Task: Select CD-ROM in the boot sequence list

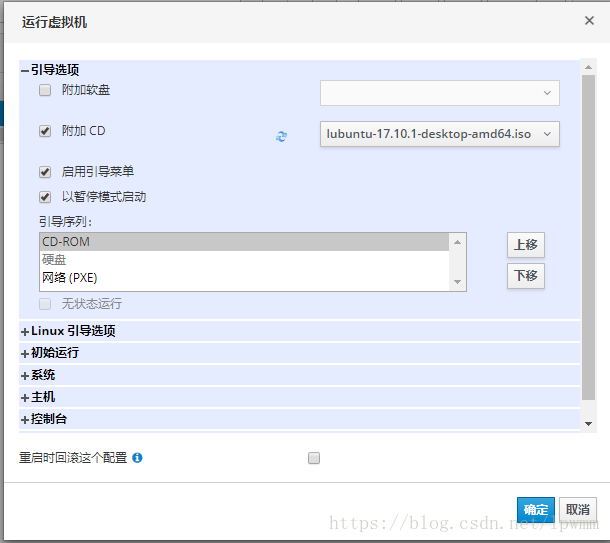Action: pos(244,242)
